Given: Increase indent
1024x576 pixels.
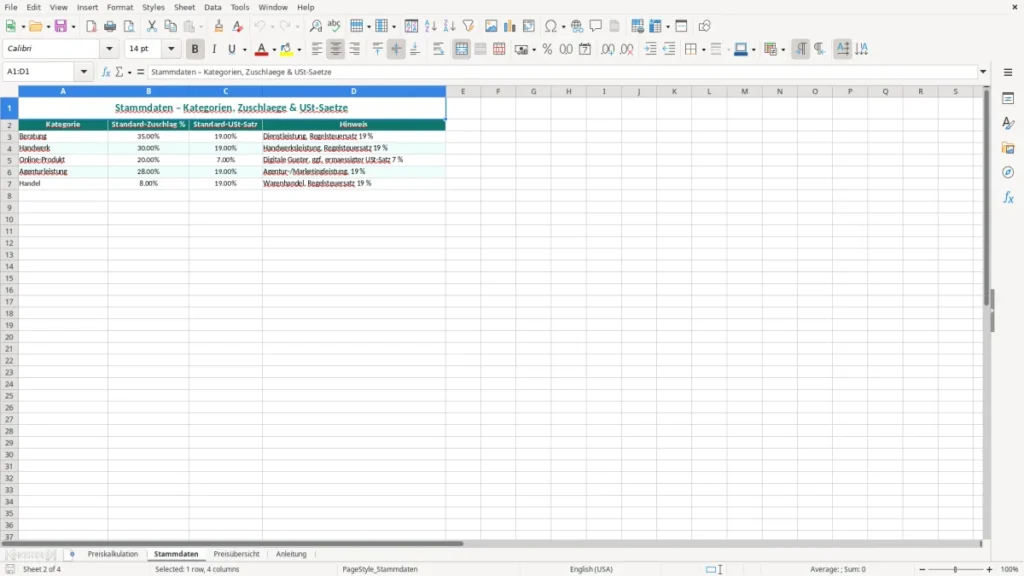Looking at the screenshot, I should [650, 49].
